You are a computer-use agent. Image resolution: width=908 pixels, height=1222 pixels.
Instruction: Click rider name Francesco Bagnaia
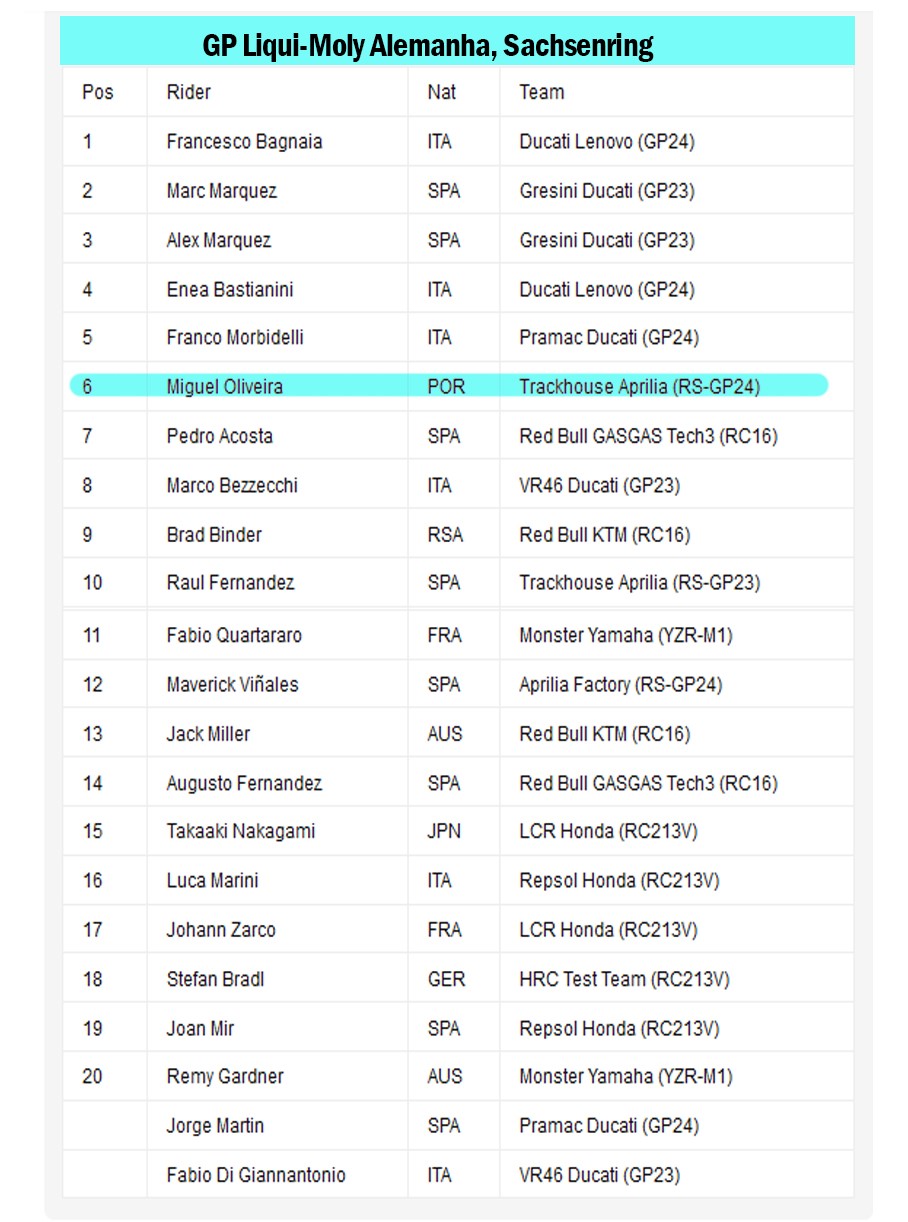(244, 142)
